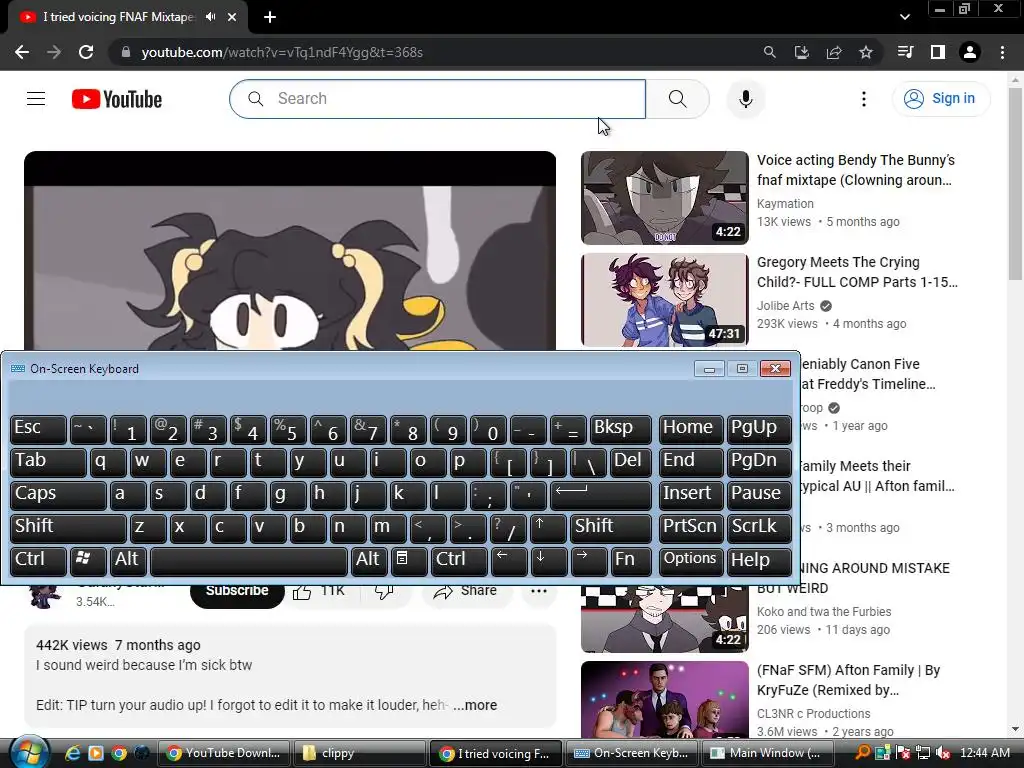This screenshot has height=768, width=1024.
Task: Toggle Insert key on keyboard
Action: [x=690, y=494]
